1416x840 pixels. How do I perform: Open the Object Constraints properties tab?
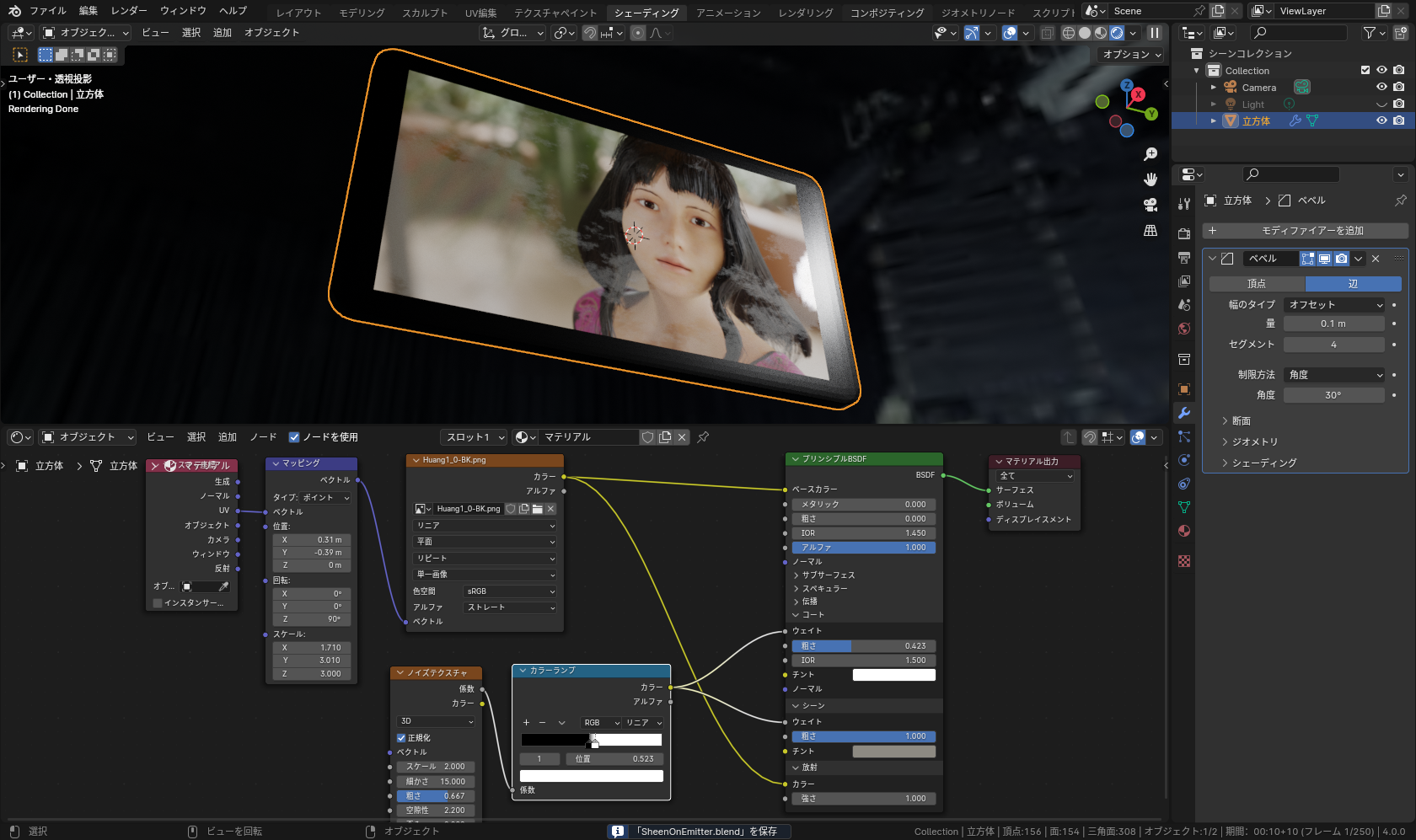pos(1184,484)
